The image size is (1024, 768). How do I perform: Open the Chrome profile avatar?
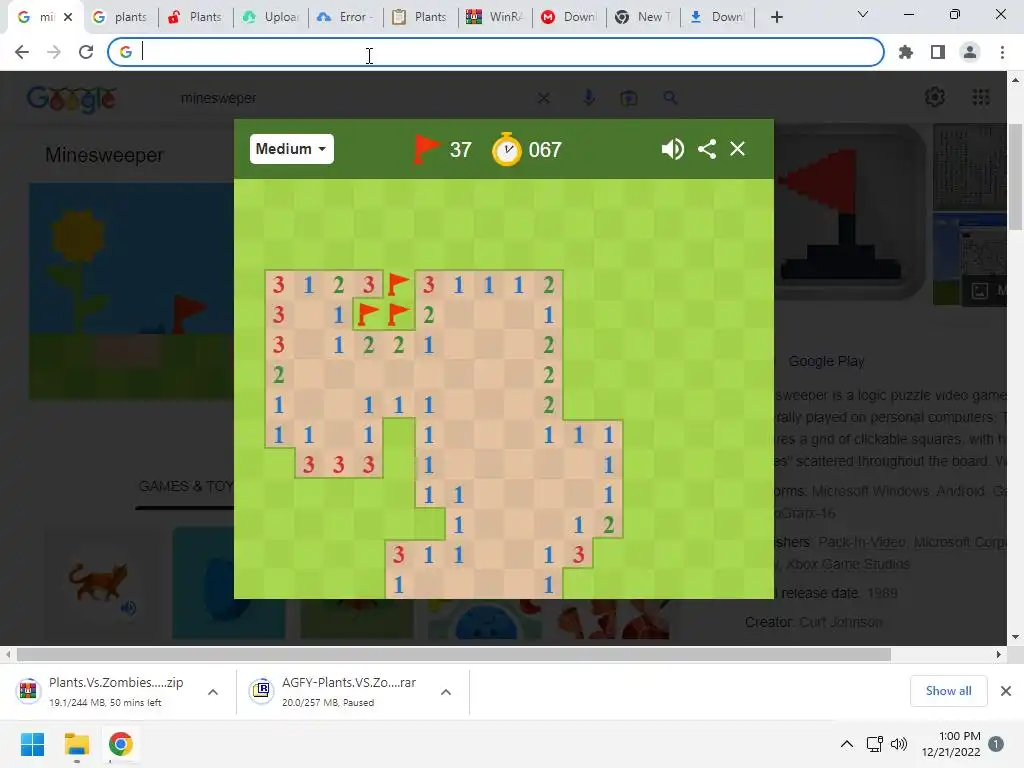coord(970,52)
